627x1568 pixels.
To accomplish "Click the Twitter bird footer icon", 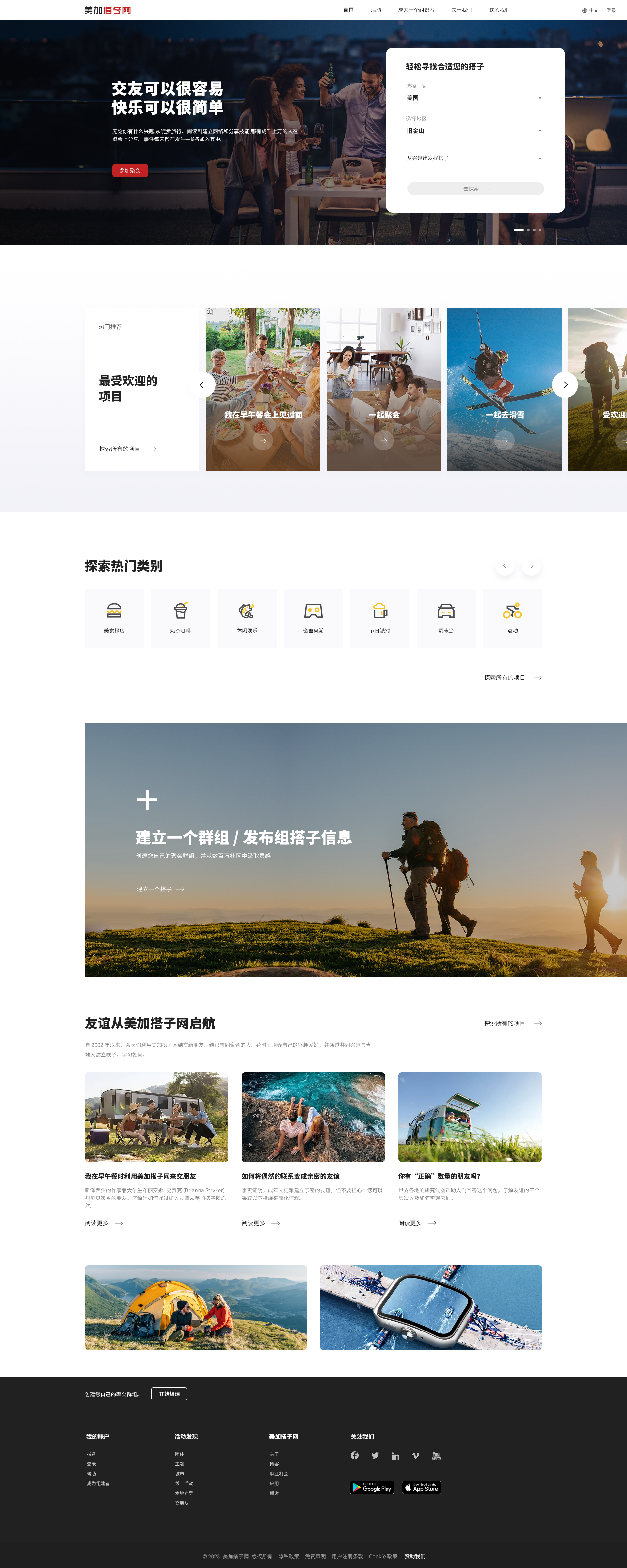I will 375,1455.
